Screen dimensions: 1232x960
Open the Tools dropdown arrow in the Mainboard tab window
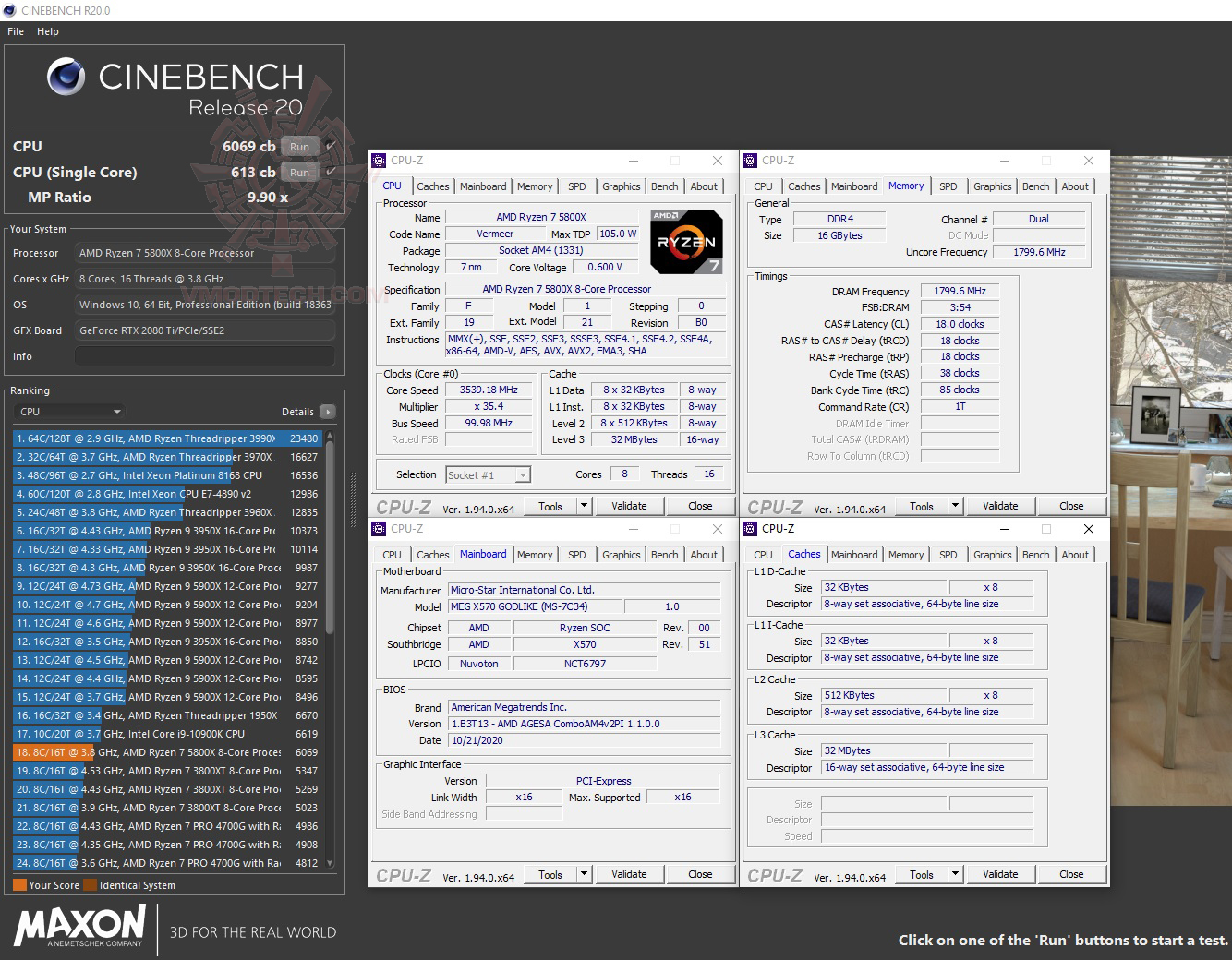tap(584, 874)
